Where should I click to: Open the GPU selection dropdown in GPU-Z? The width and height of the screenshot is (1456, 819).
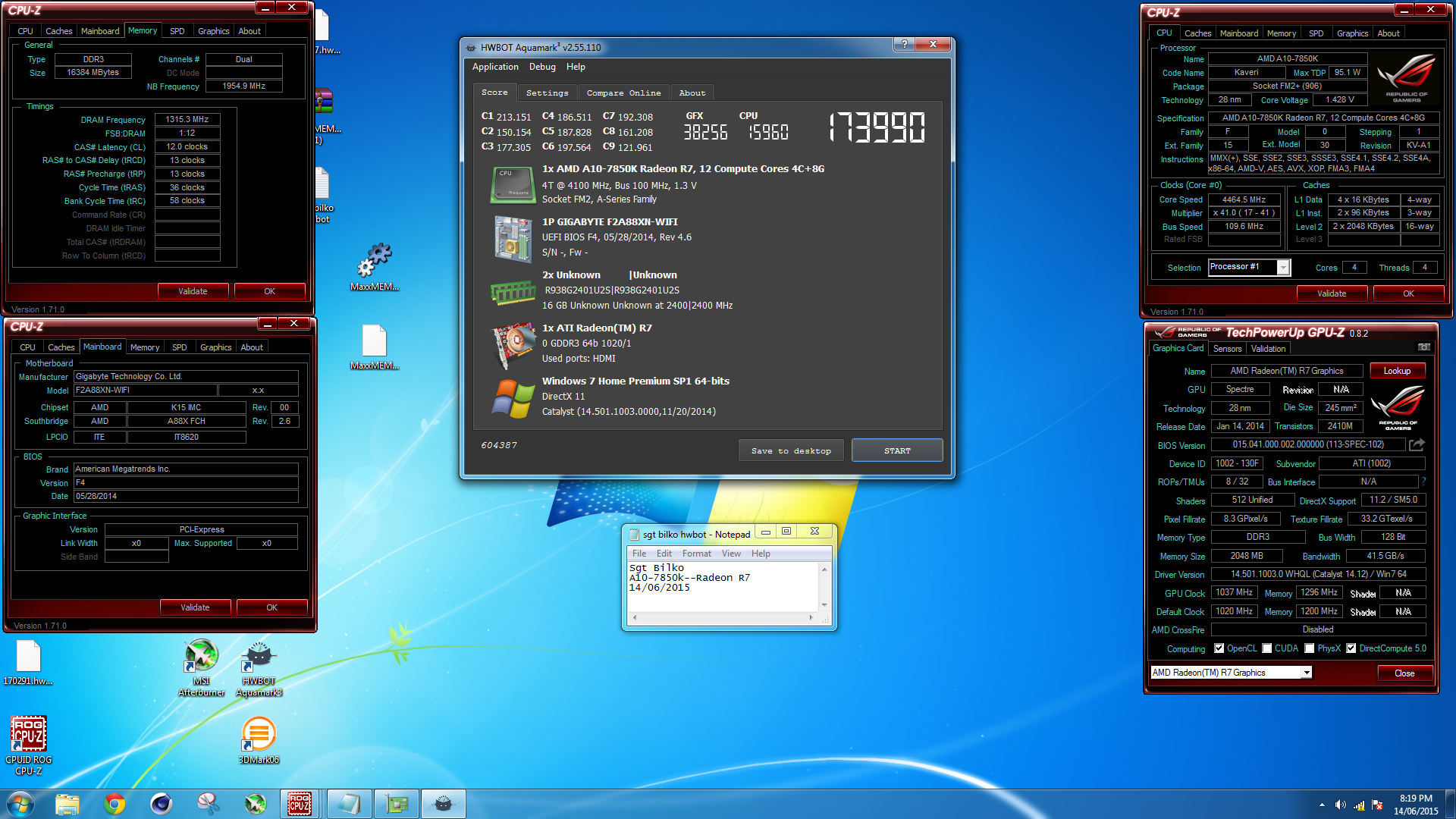[1306, 673]
